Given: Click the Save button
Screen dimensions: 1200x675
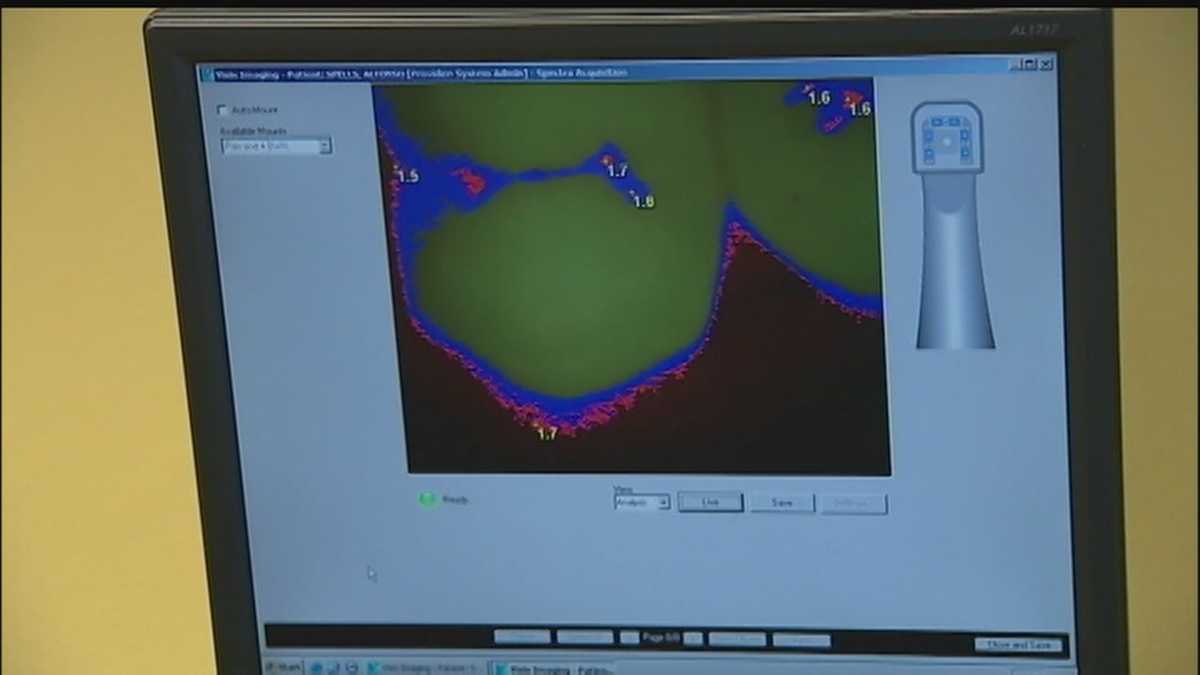Looking at the screenshot, I should (781, 503).
